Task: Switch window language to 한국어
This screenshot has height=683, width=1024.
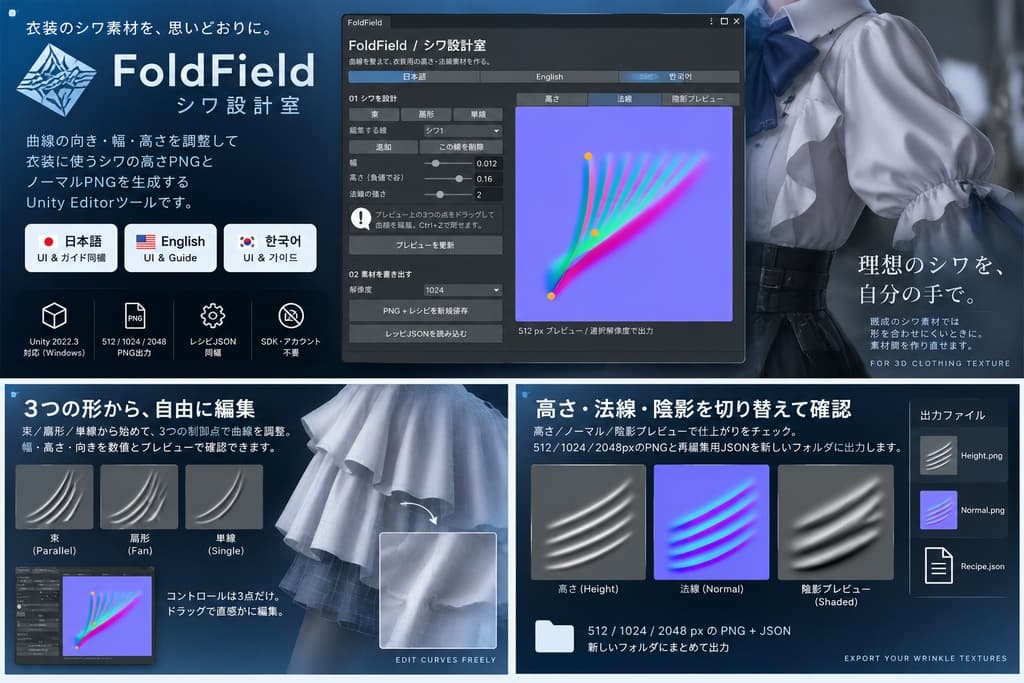Action: tap(679, 77)
